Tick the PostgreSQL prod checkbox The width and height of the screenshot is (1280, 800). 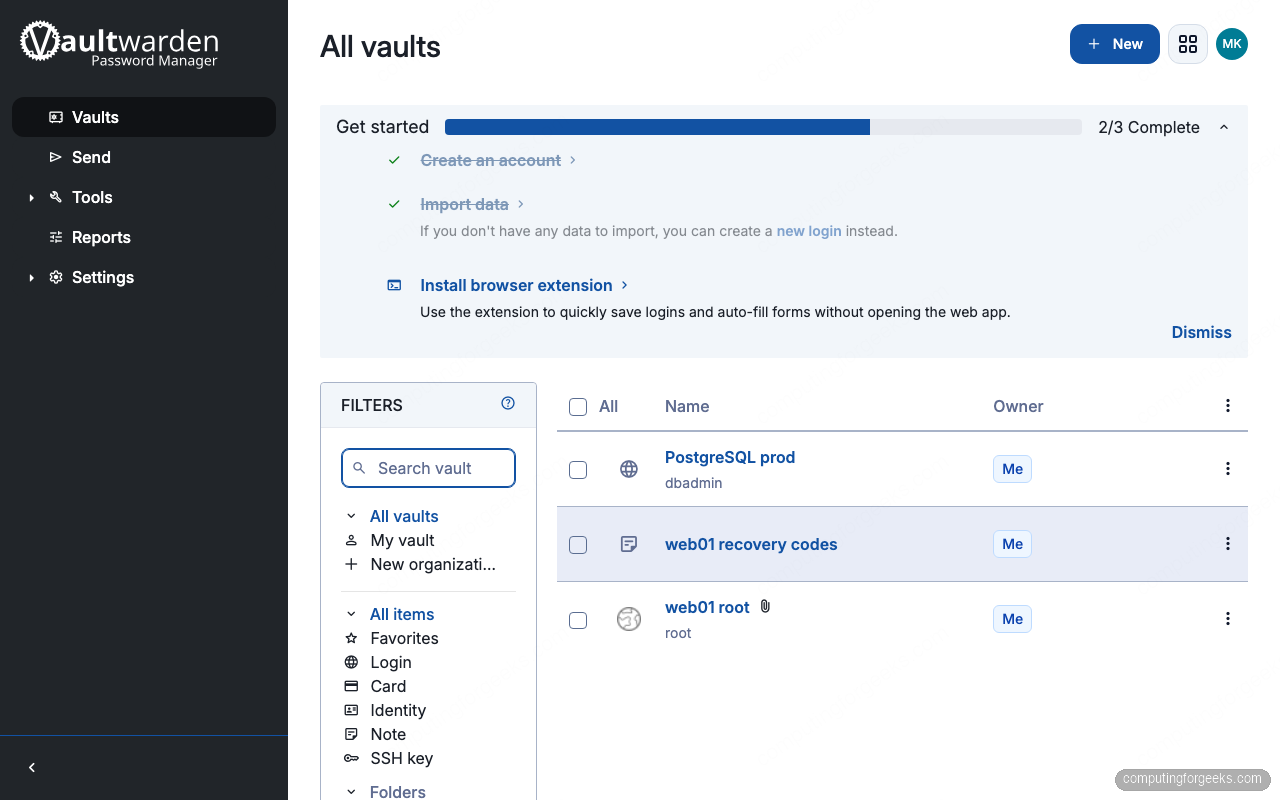pyautogui.click(x=578, y=470)
